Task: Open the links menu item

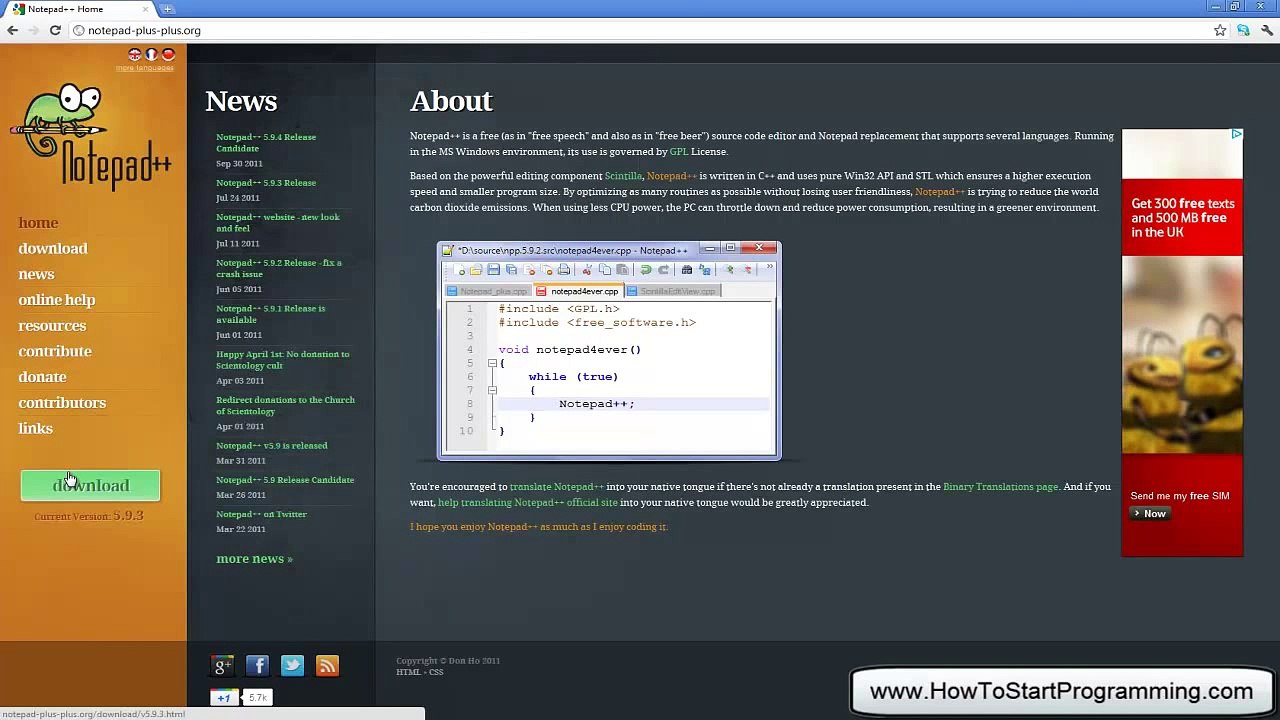Action: click(35, 428)
